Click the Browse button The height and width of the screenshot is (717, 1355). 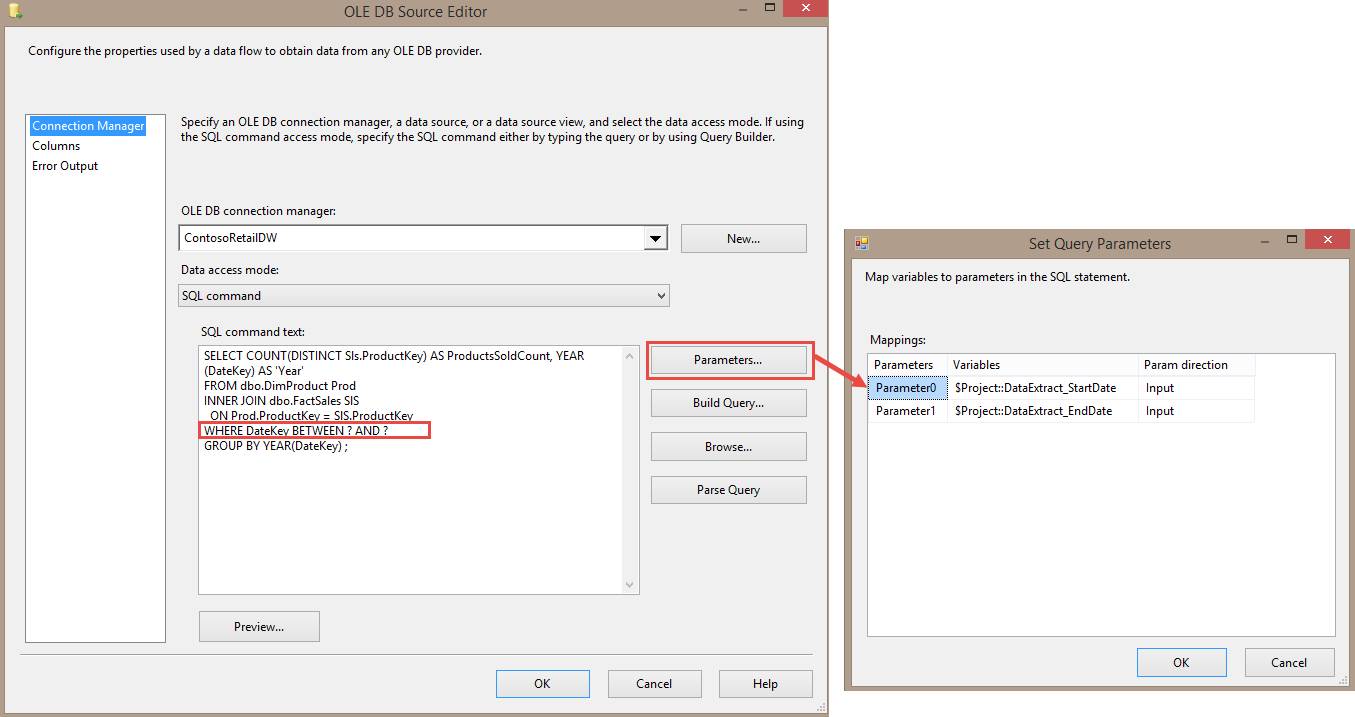(x=728, y=446)
